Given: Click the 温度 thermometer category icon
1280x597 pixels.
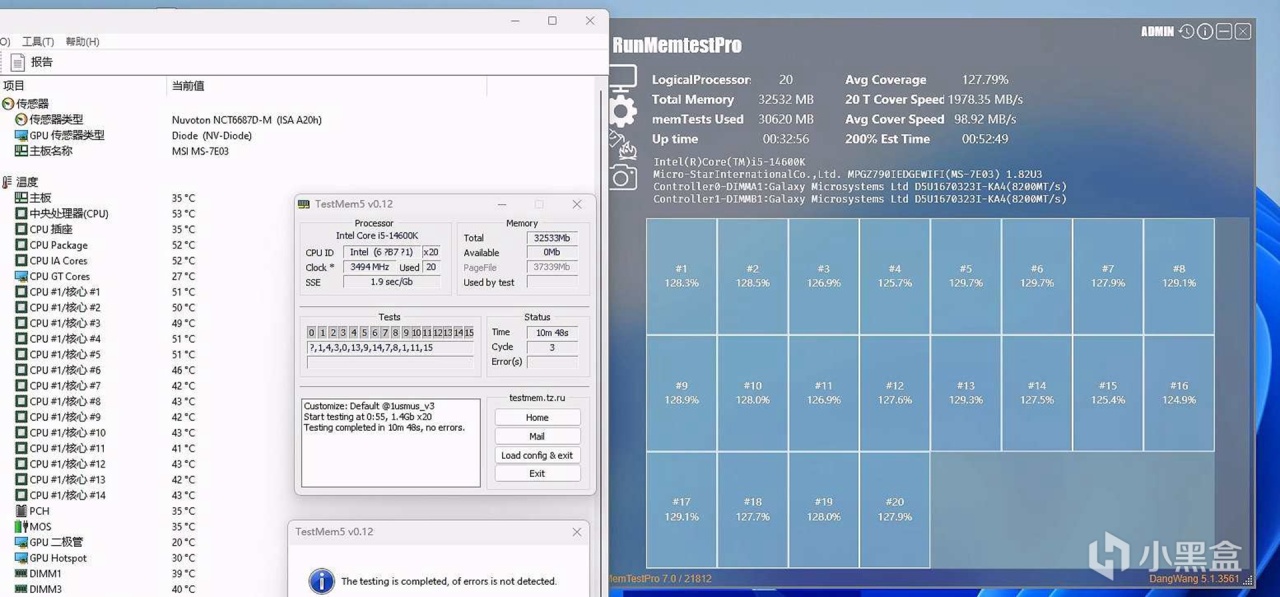Looking at the screenshot, I should pyautogui.click(x=8, y=182).
